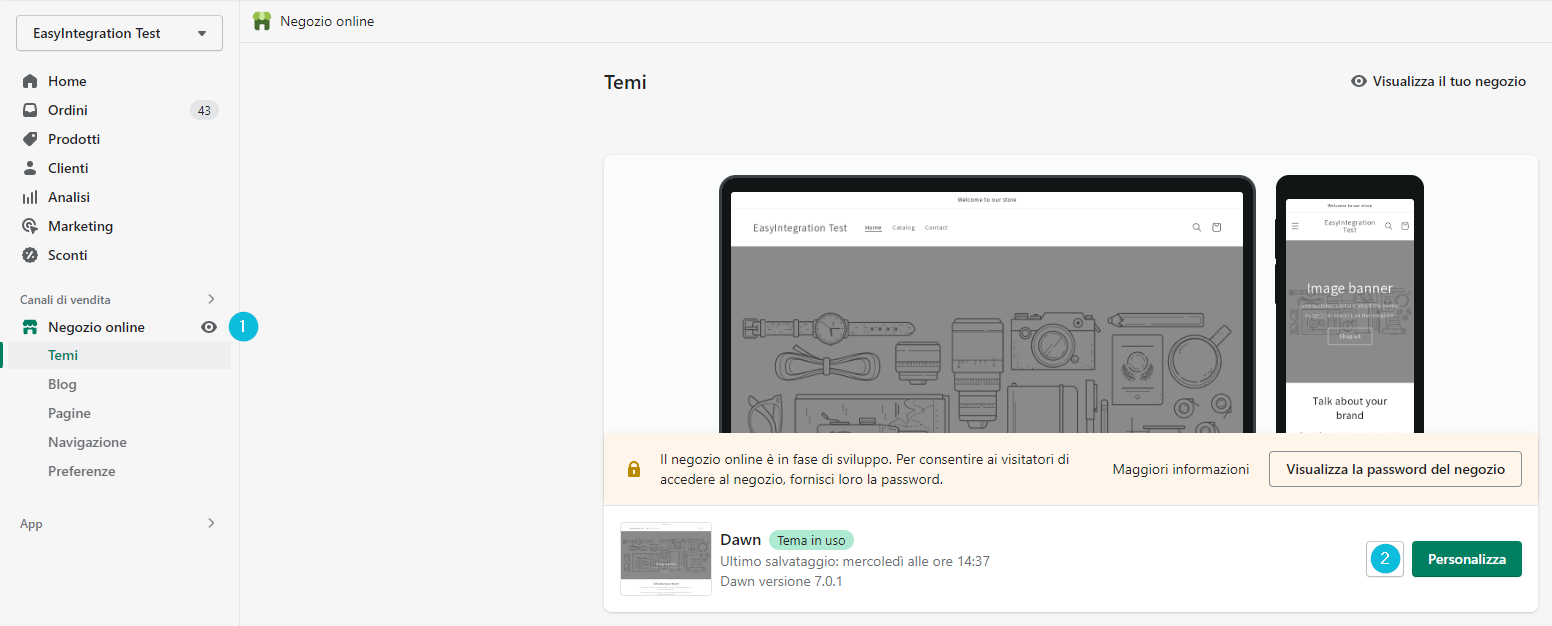Click the Temi page heading

tap(625, 82)
